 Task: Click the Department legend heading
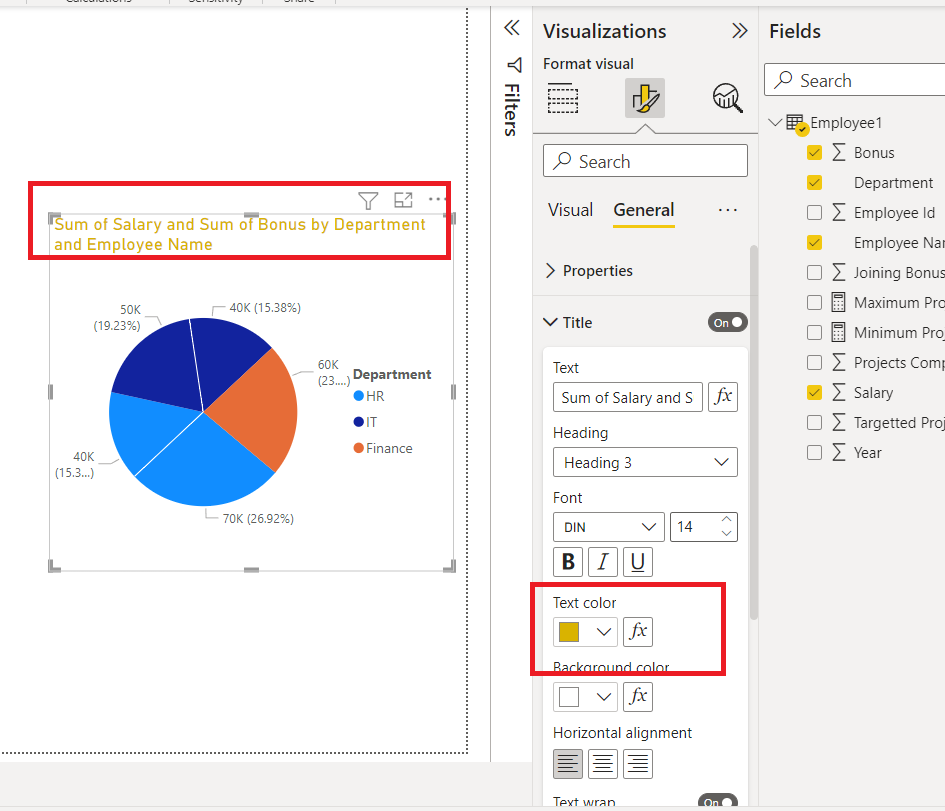(x=392, y=374)
